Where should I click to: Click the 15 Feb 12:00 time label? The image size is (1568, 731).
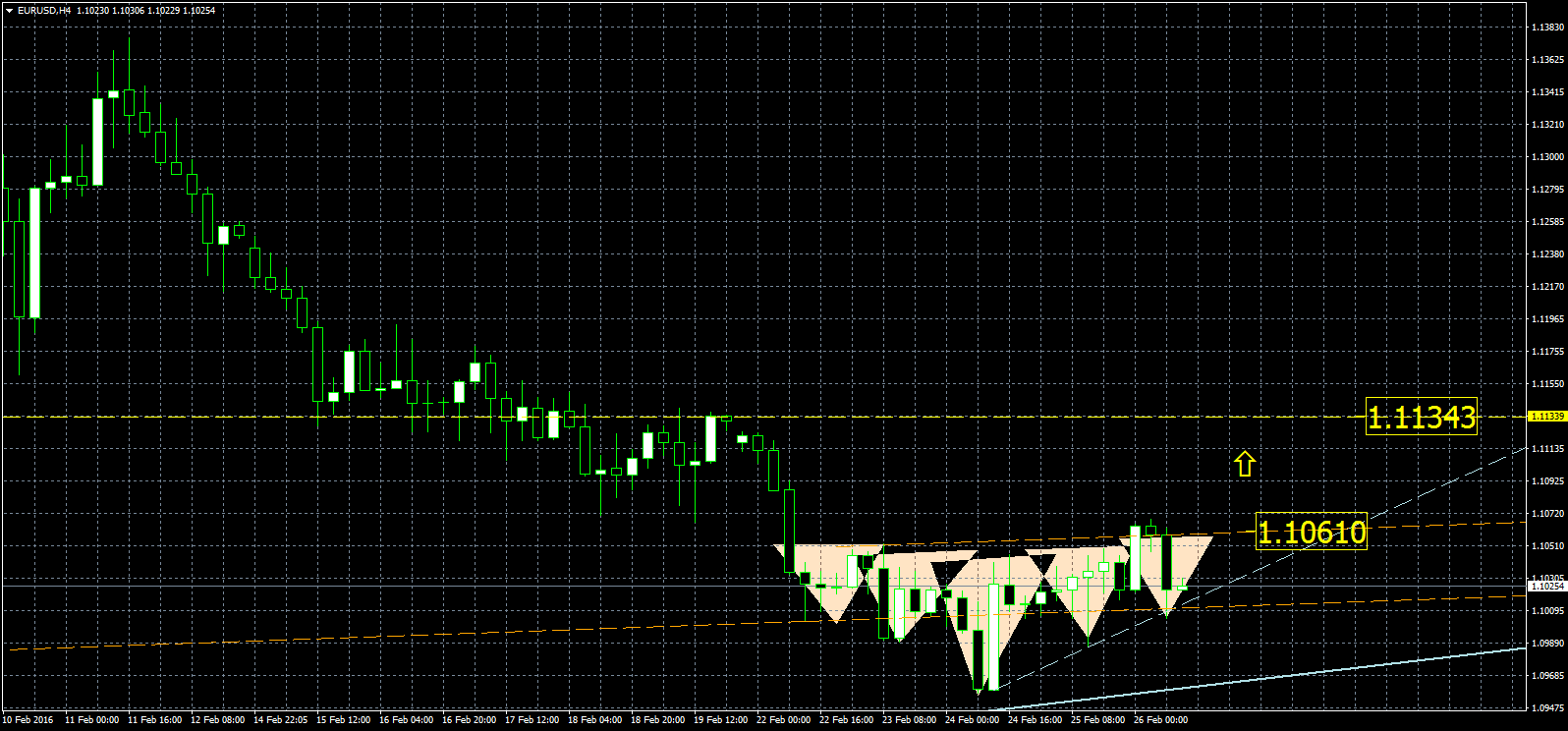[x=343, y=720]
